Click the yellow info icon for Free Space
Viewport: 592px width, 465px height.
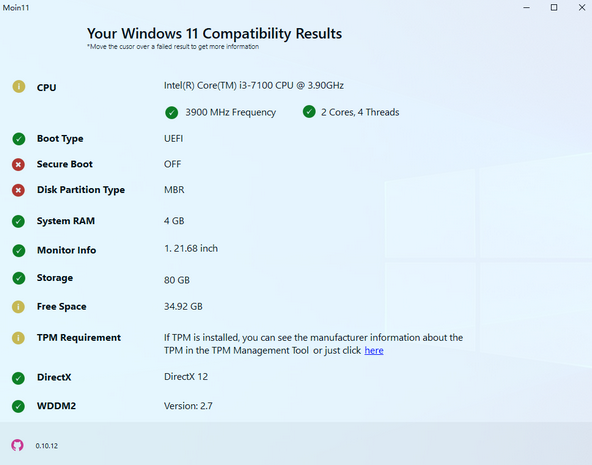18,307
